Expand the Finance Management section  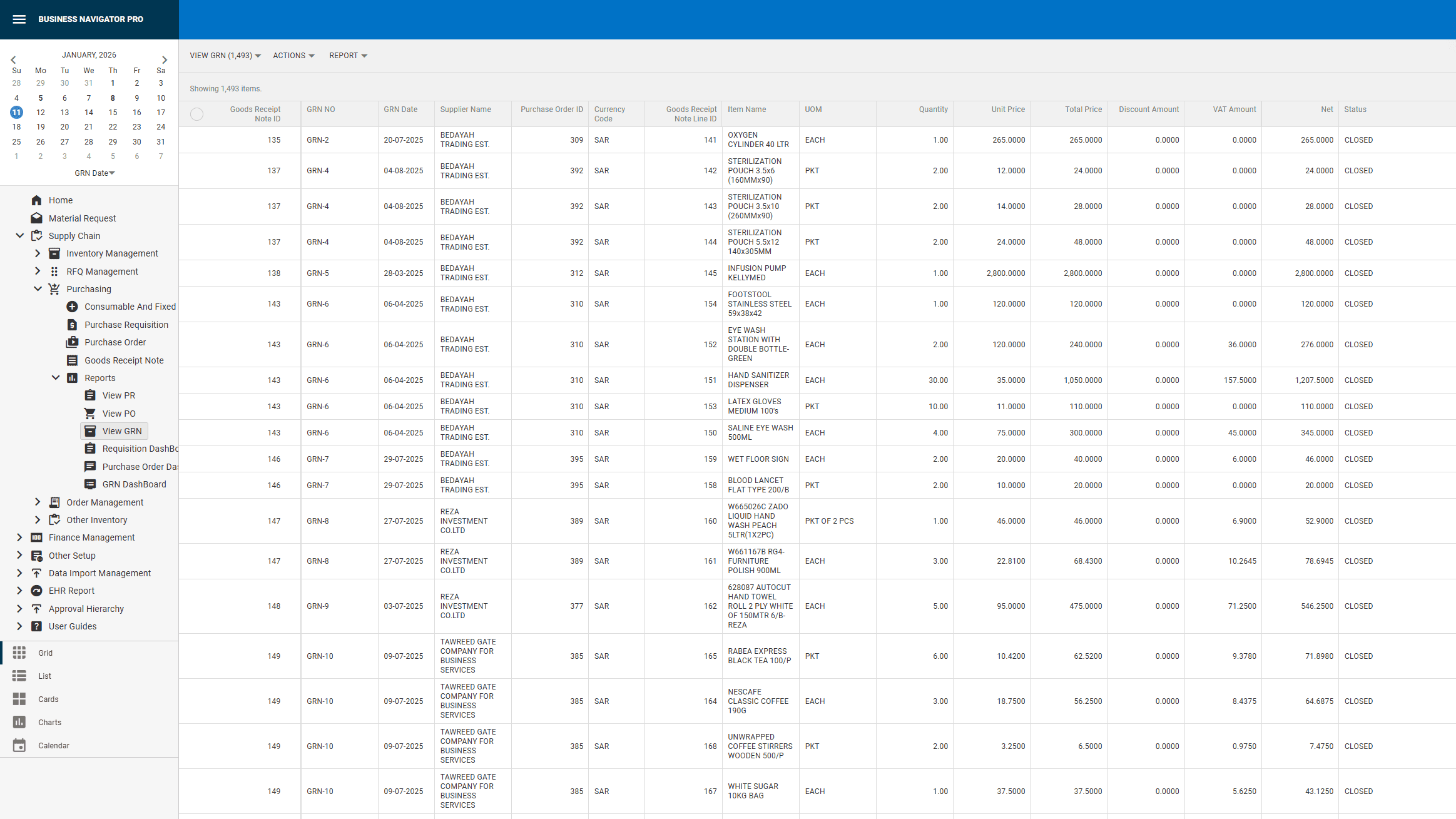19,537
